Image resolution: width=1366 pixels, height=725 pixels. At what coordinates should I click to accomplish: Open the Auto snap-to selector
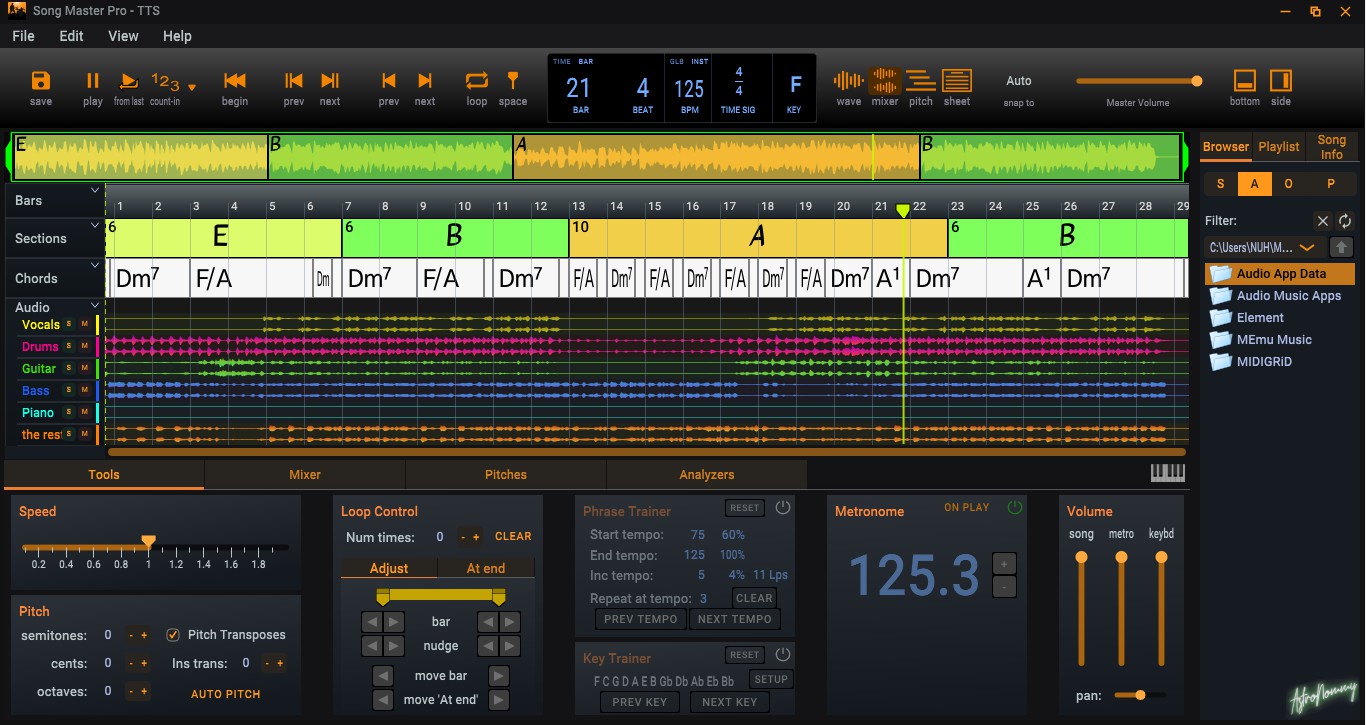[x=1019, y=81]
